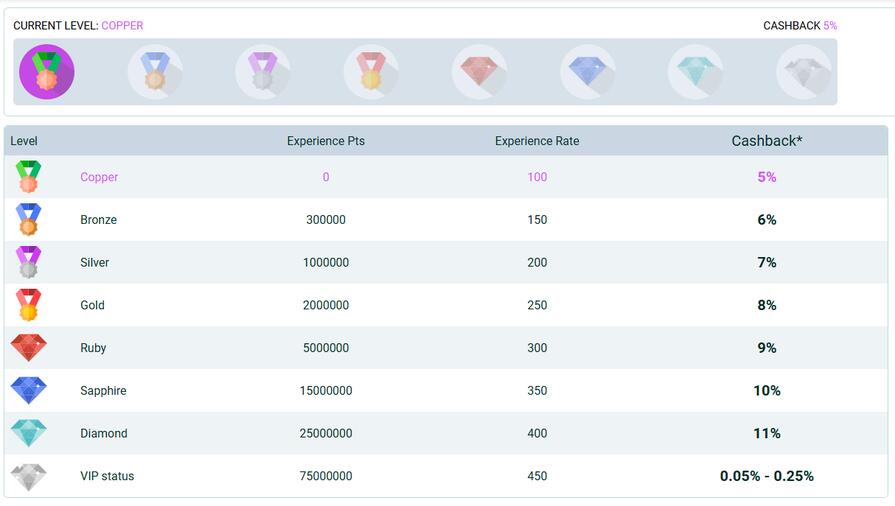Click the faded Ruby gem in top level bar
Viewport: 895px width, 506px height.
tap(479, 72)
